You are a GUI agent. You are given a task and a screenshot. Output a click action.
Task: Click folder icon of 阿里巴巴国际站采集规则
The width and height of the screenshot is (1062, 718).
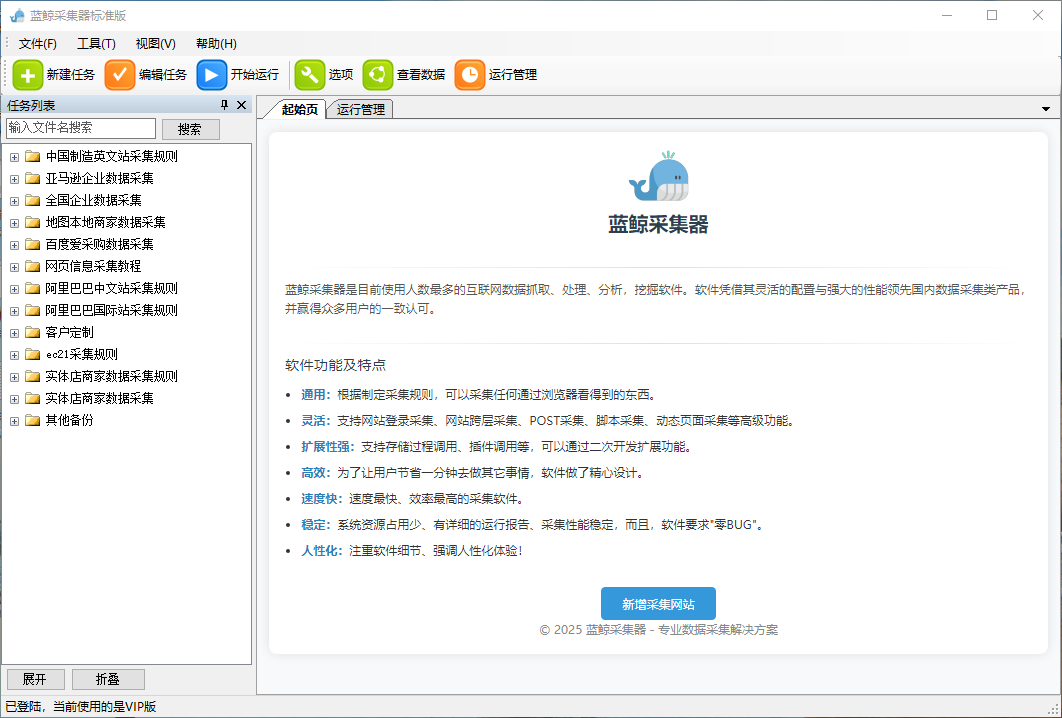[x=33, y=310]
